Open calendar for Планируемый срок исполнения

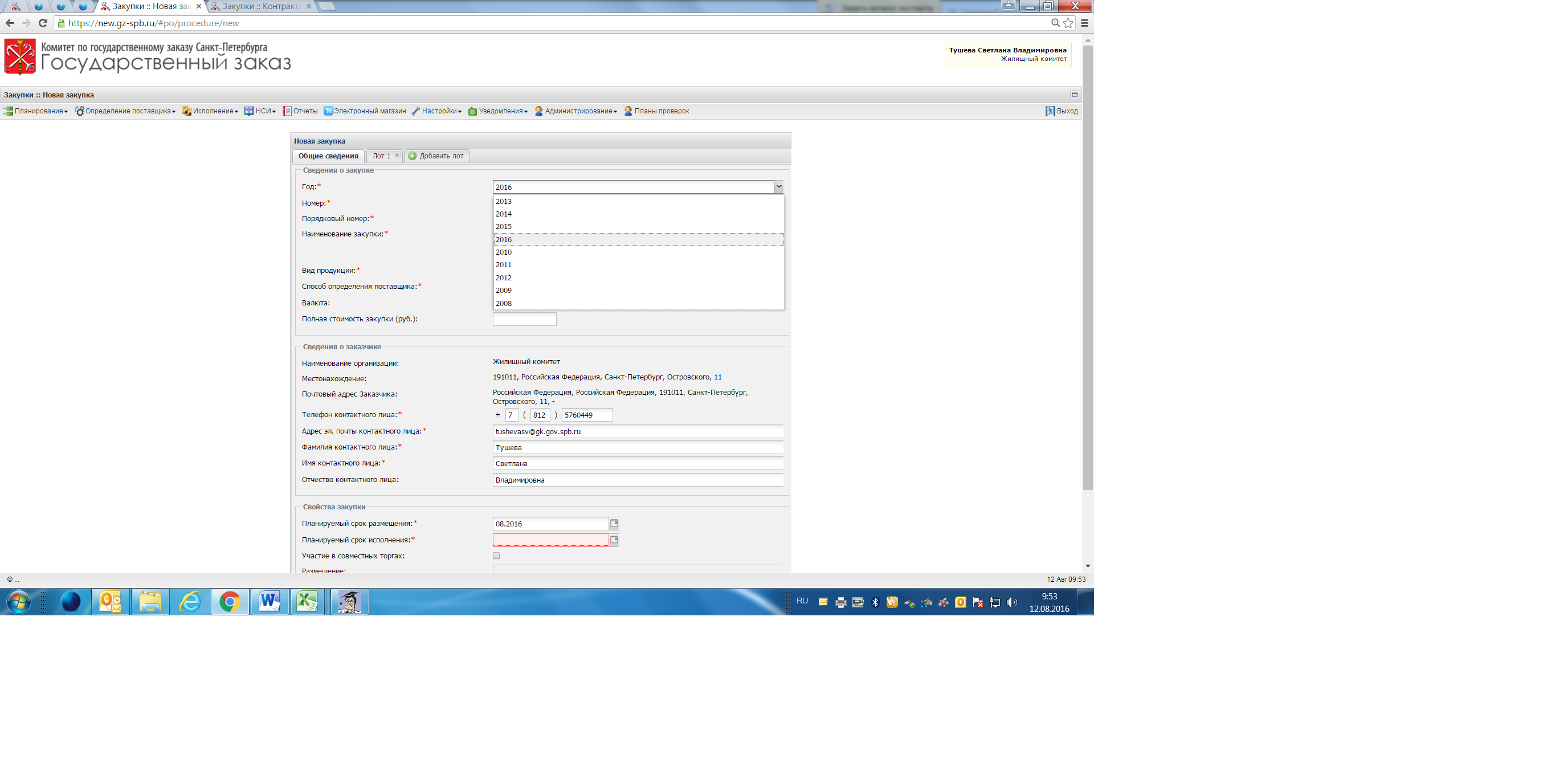(x=614, y=540)
